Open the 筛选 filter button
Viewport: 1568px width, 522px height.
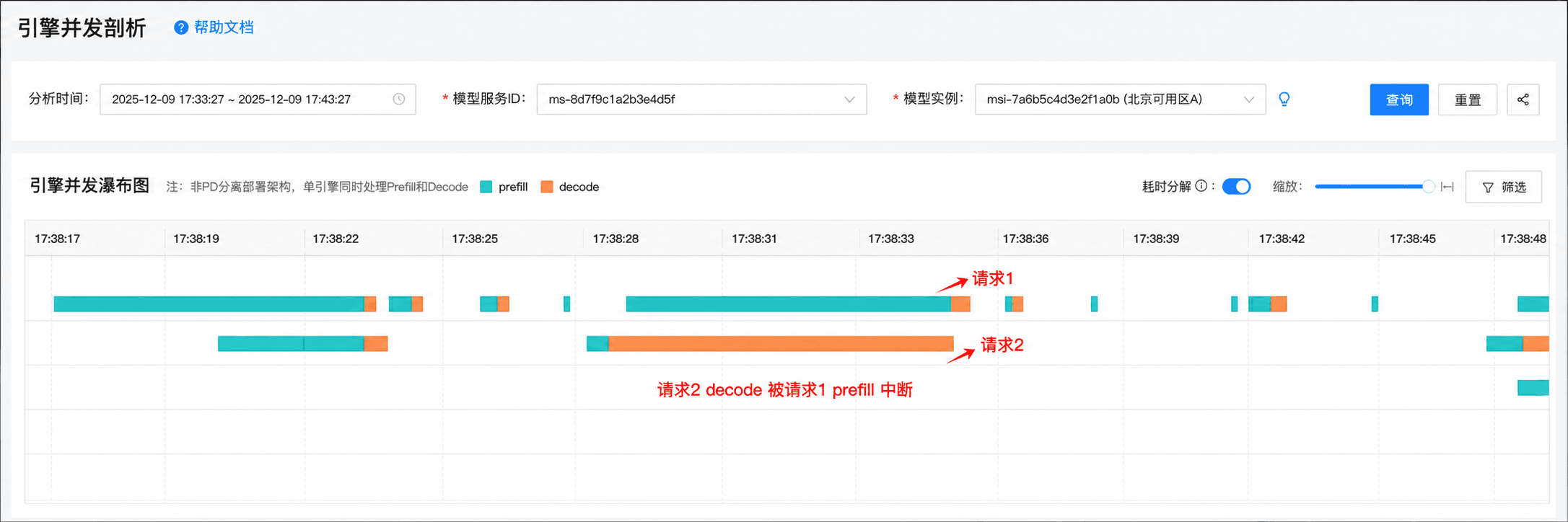(x=1504, y=187)
